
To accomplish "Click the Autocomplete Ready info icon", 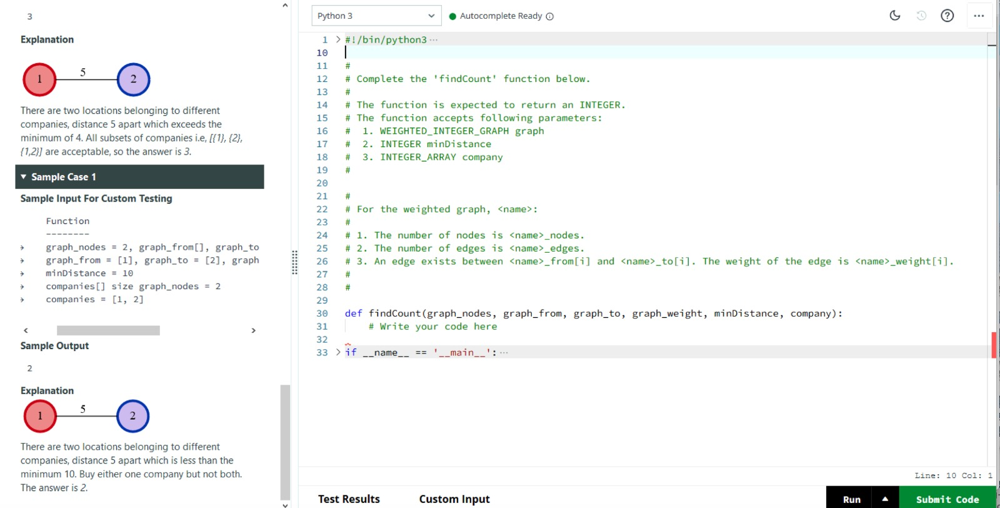I will pos(550,17).
